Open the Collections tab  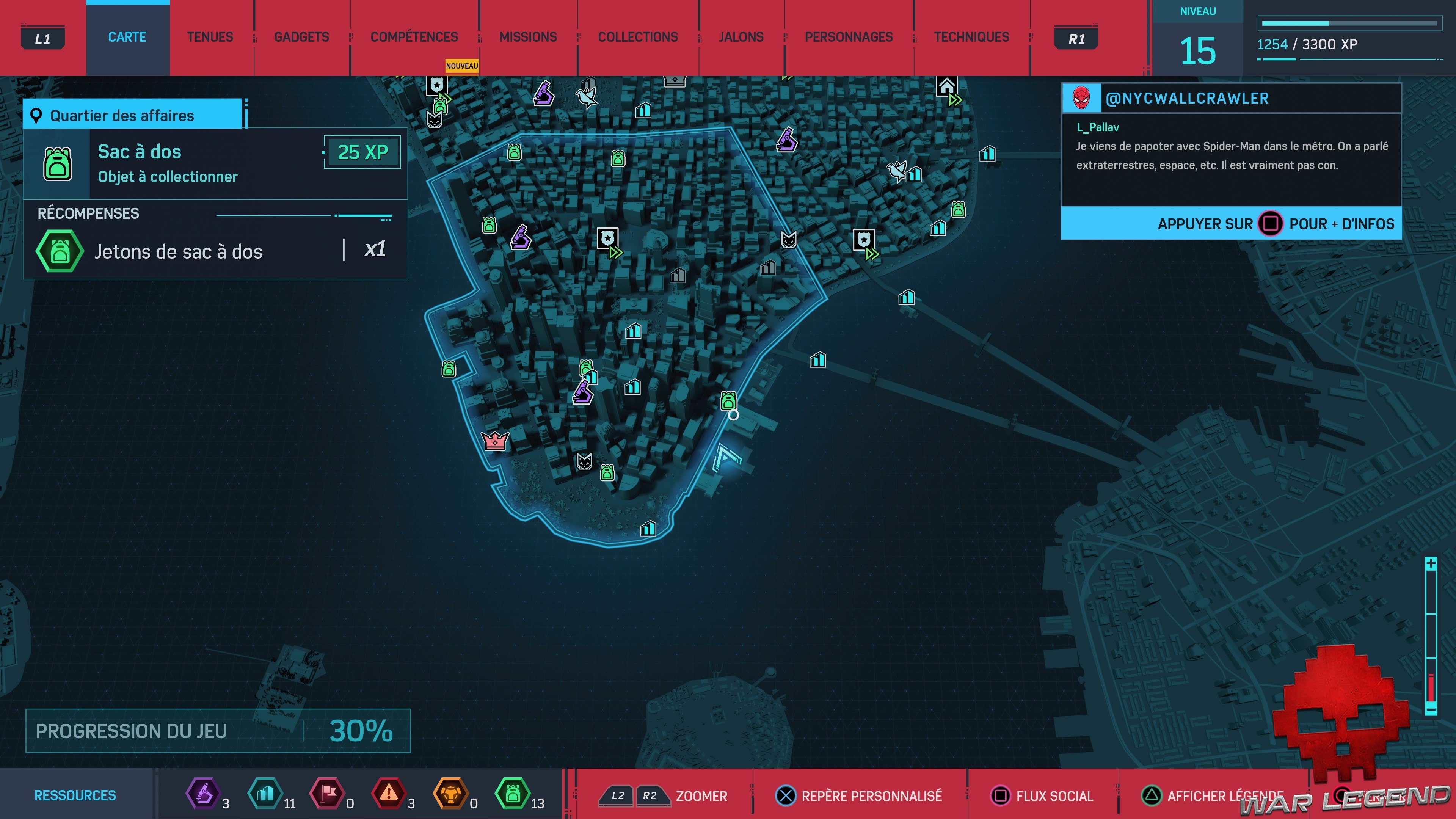(637, 37)
